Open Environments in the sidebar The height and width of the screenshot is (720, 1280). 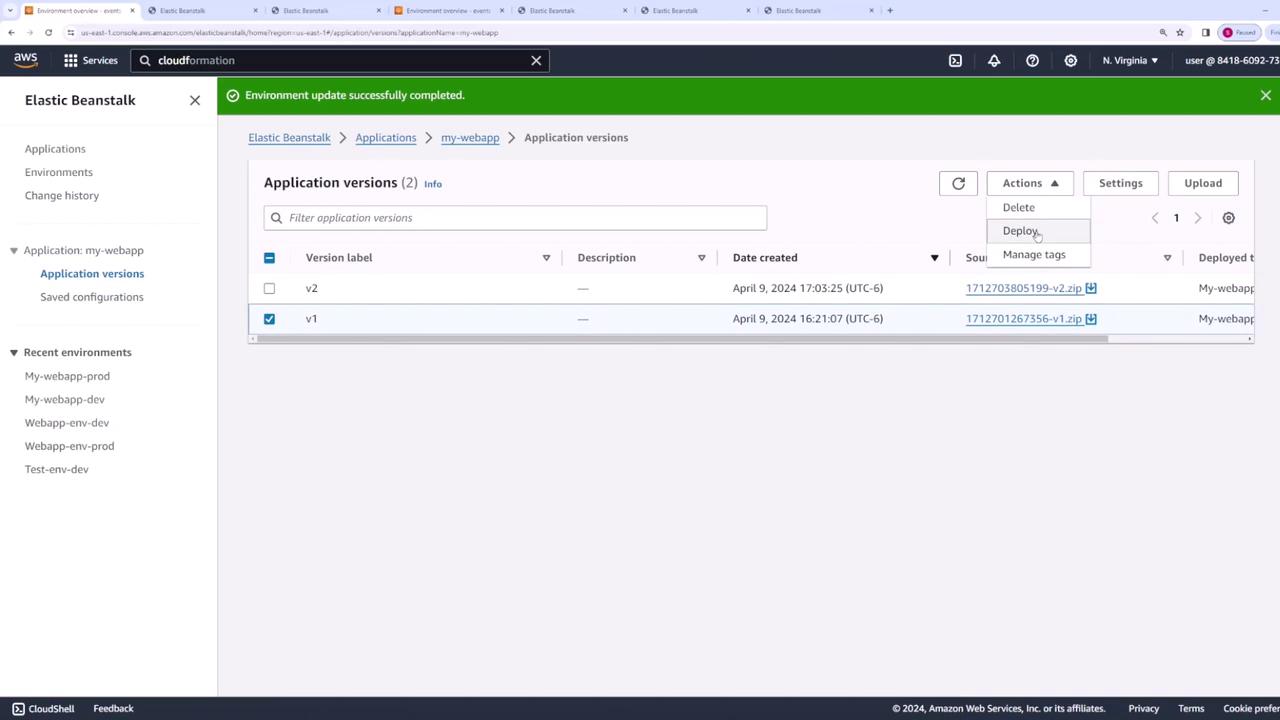pos(59,172)
